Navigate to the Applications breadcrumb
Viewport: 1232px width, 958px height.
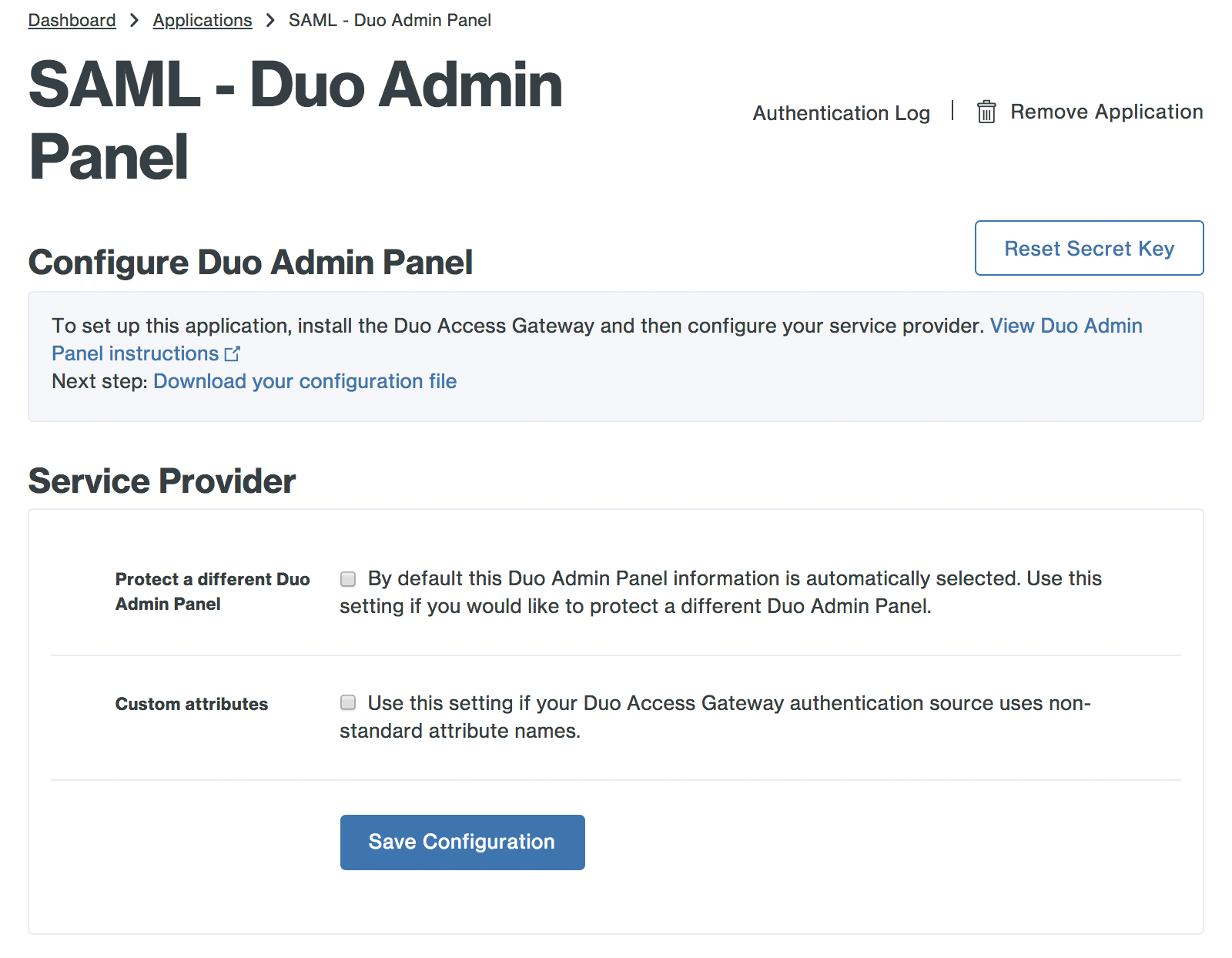click(203, 19)
